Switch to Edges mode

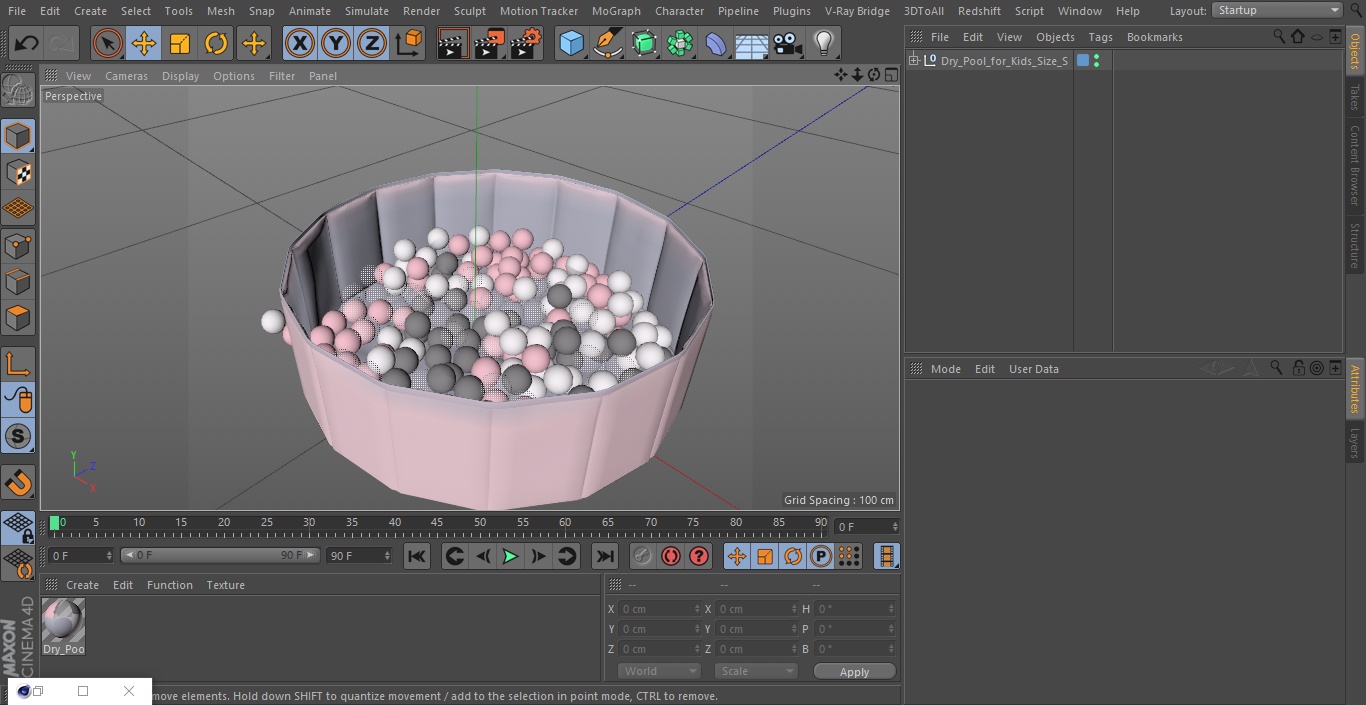tap(18, 282)
